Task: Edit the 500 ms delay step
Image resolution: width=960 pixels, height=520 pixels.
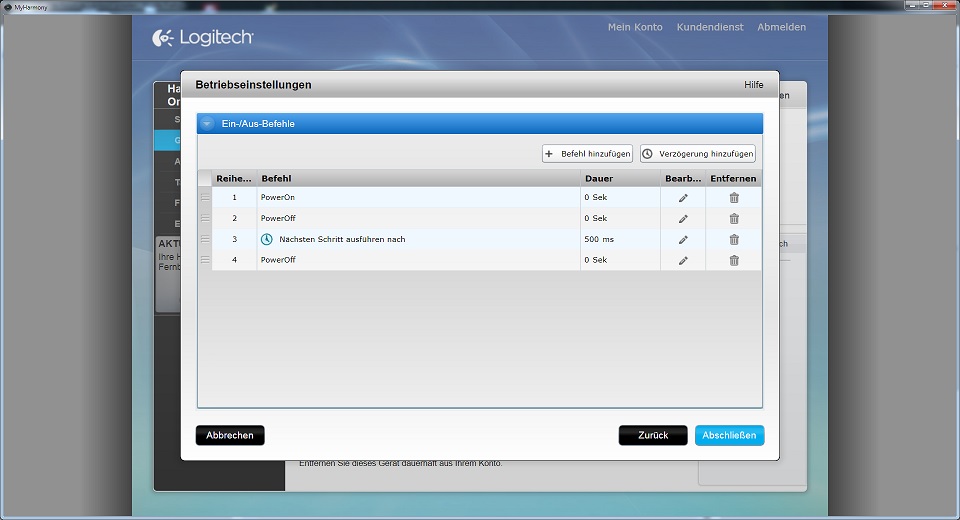Action: point(683,240)
